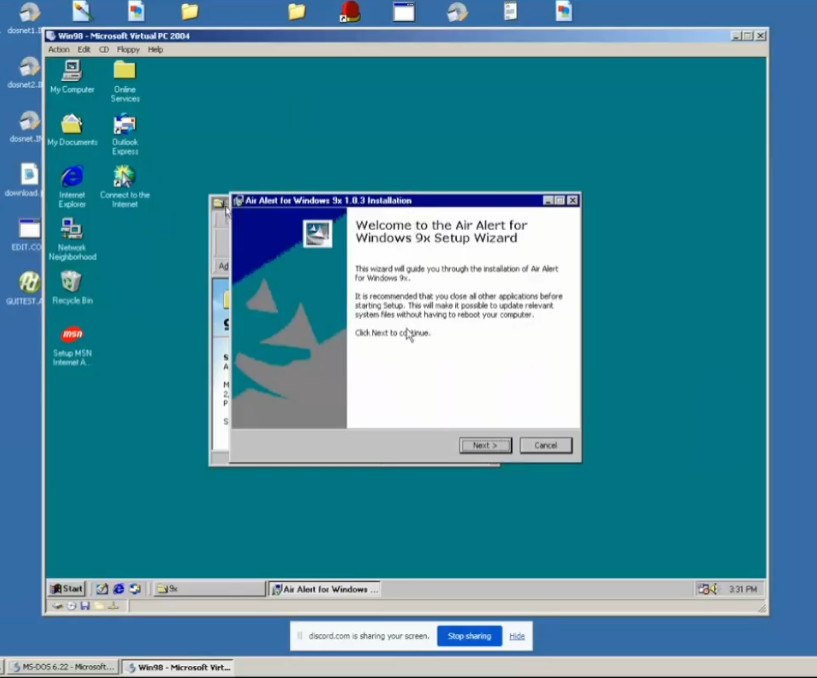Open the Edit menu in Virtual PC
817x678 pixels.
[x=84, y=50]
